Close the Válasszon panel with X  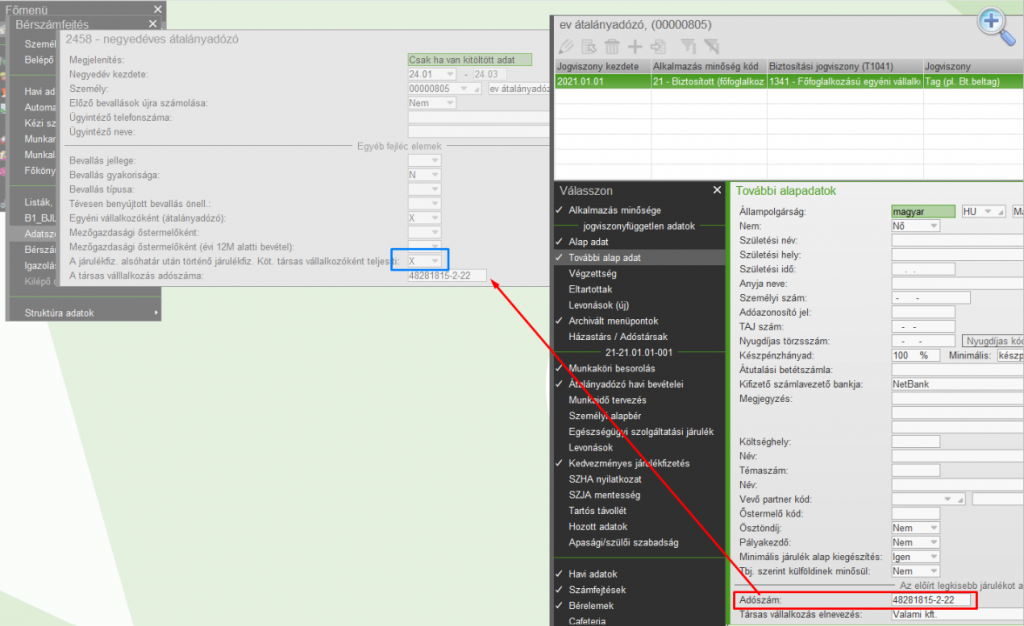pos(716,190)
